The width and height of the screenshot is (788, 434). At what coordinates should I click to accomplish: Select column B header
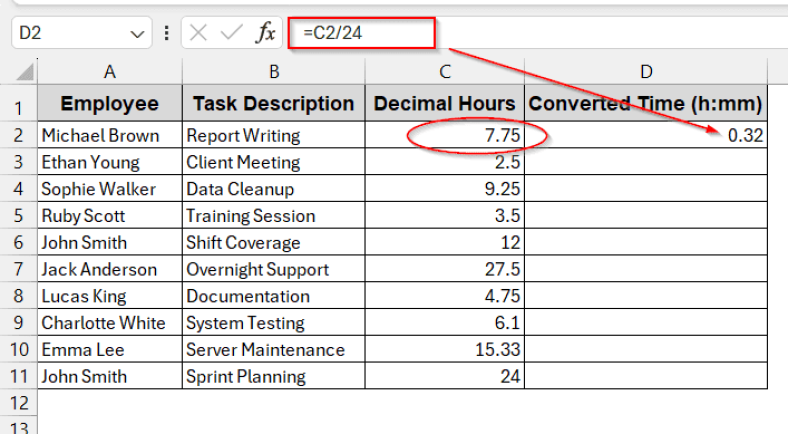[274, 72]
